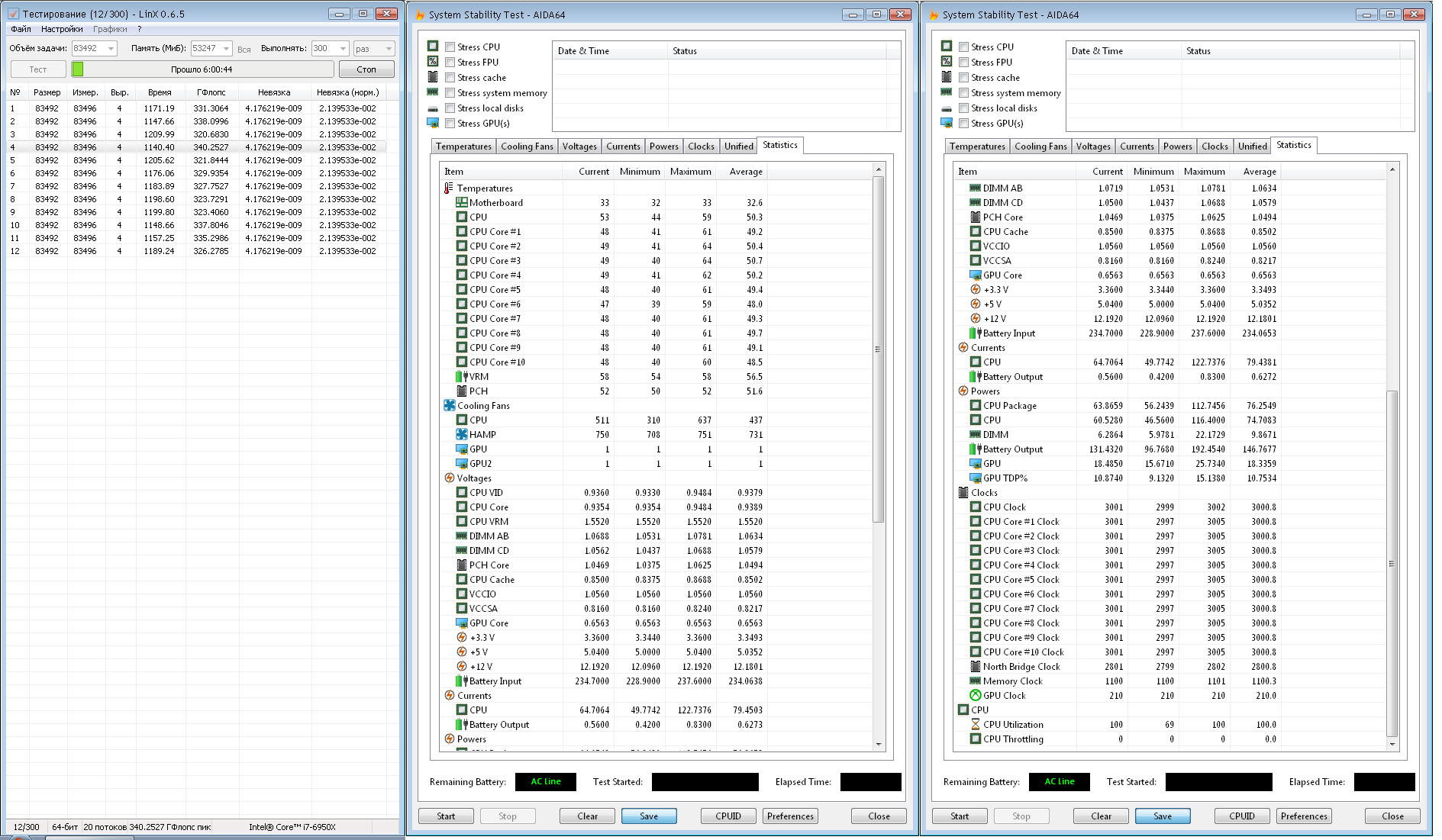Open the Файл menu in LinX

21,29
